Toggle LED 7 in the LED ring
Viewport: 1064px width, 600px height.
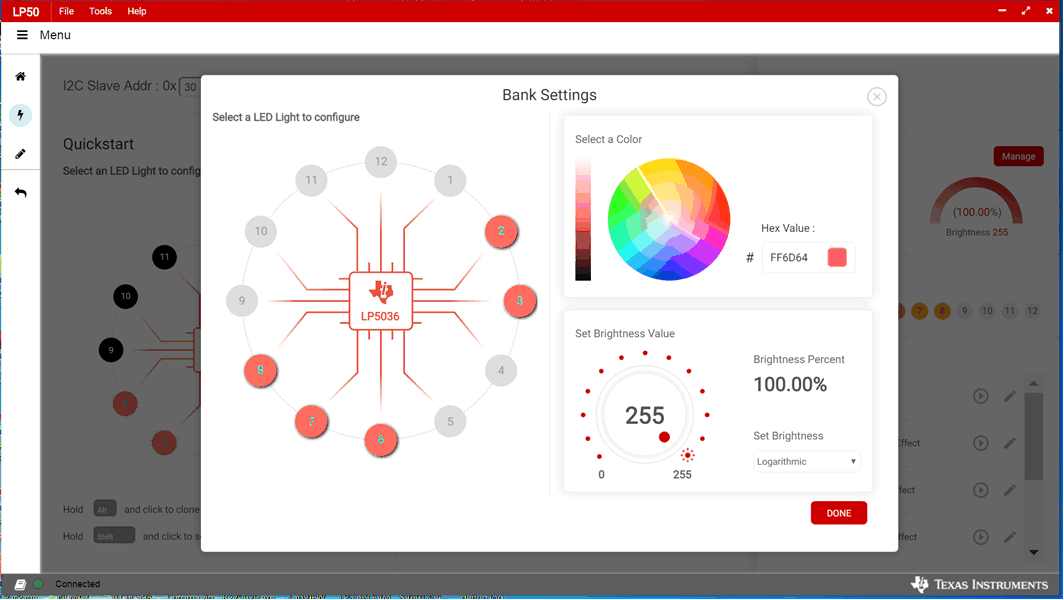[x=311, y=422]
